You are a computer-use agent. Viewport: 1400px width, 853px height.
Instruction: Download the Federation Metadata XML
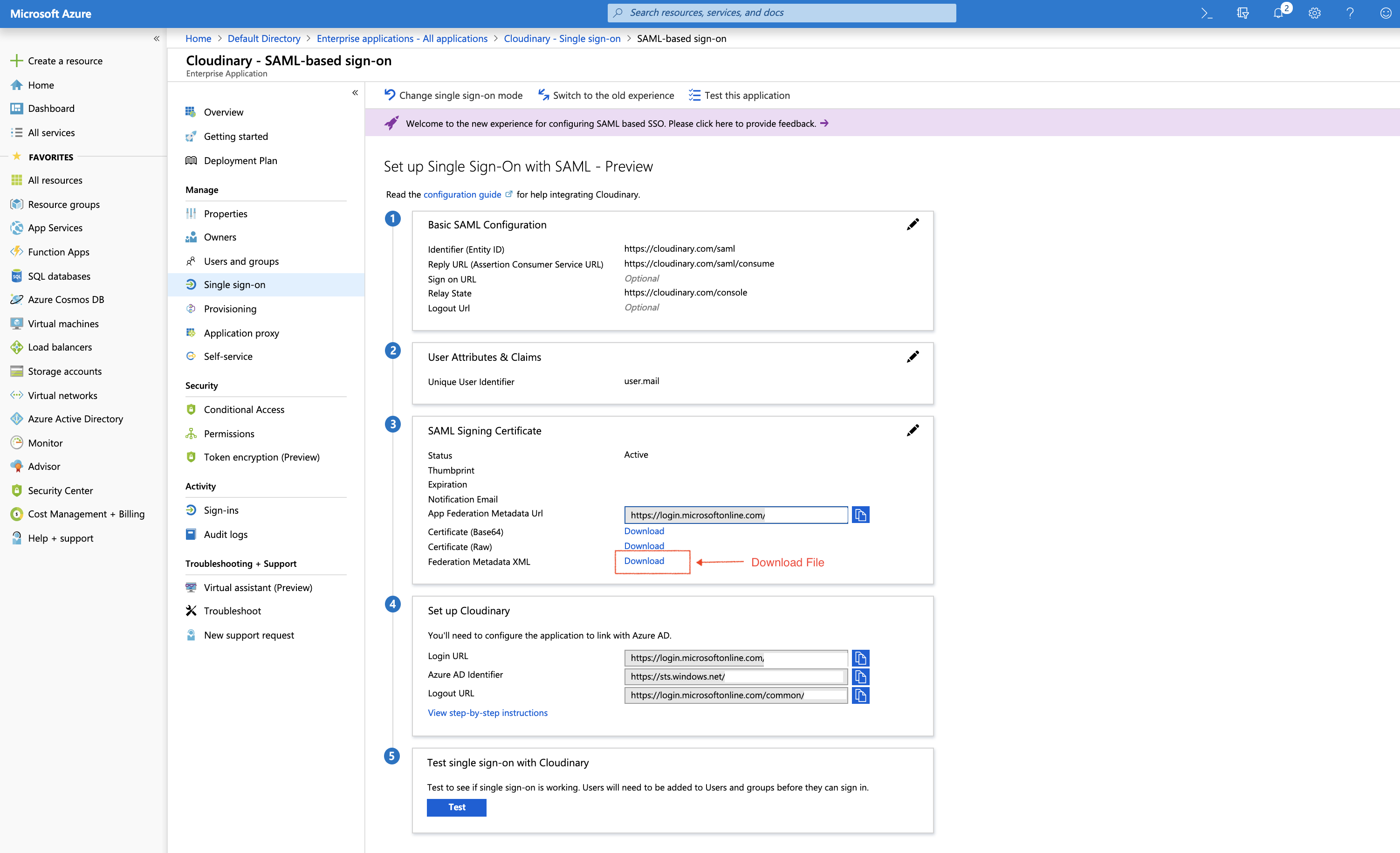click(x=644, y=561)
